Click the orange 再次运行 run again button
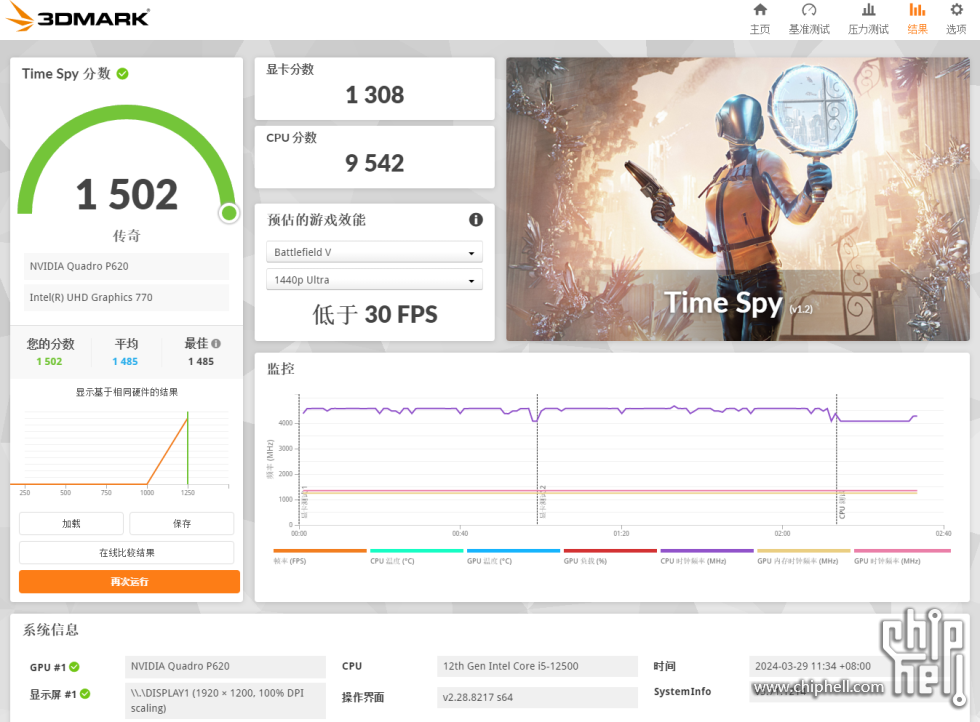This screenshot has height=722, width=980. pyautogui.click(x=129, y=581)
